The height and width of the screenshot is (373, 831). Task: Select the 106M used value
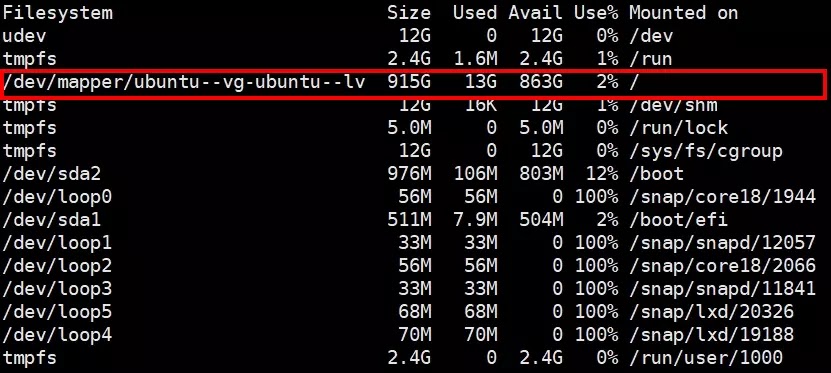pos(475,174)
